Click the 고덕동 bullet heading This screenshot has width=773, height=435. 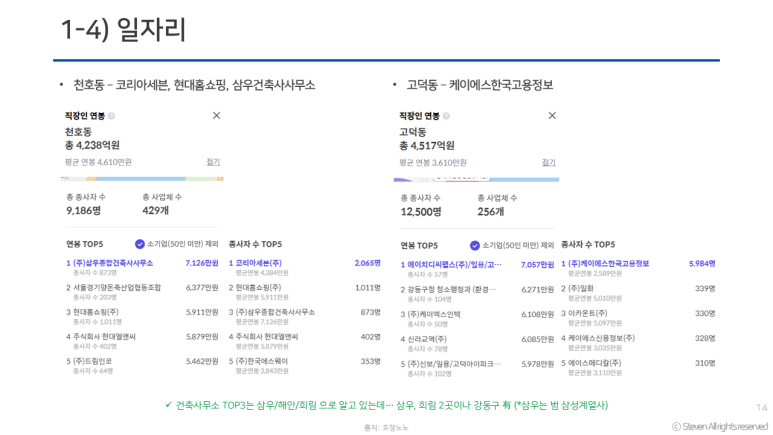pyautogui.click(x=479, y=85)
